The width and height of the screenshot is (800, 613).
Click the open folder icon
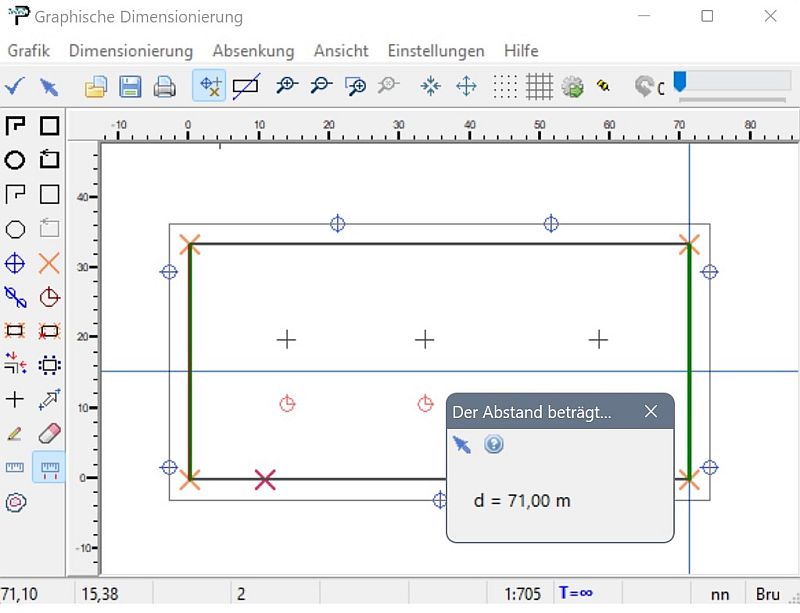tap(96, 87)
